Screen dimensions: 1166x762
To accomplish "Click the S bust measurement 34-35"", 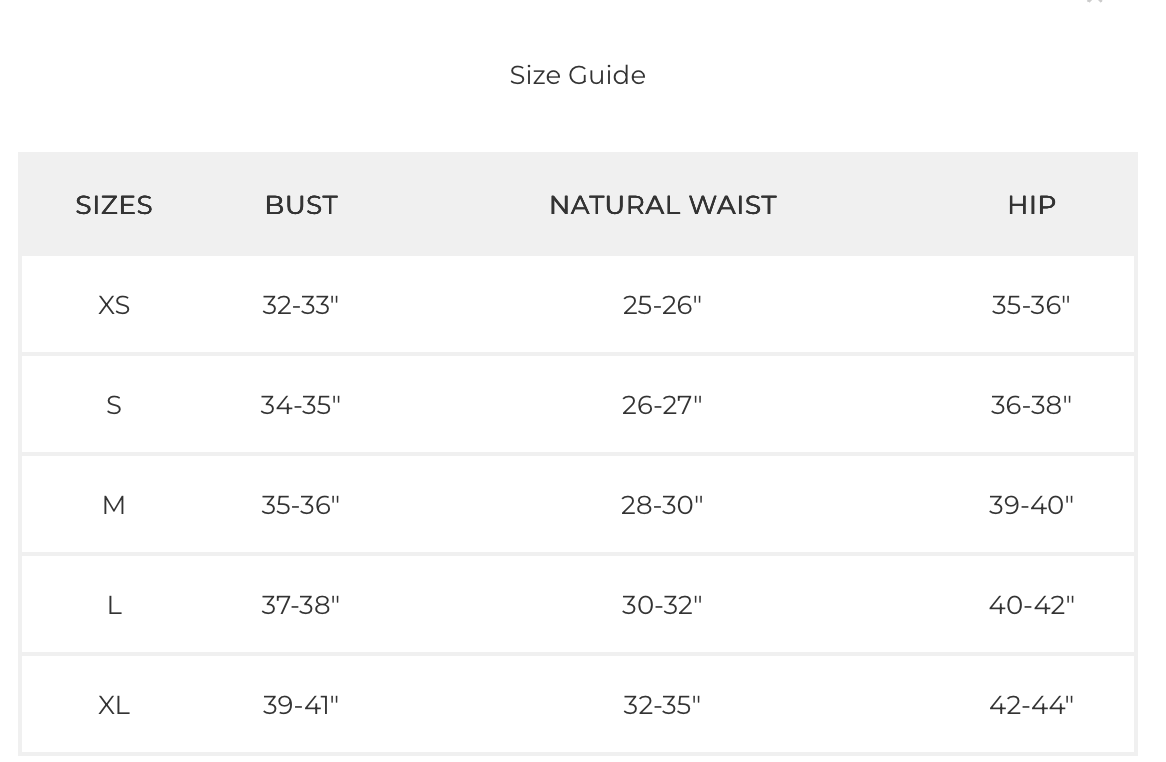I will [301, 405].
